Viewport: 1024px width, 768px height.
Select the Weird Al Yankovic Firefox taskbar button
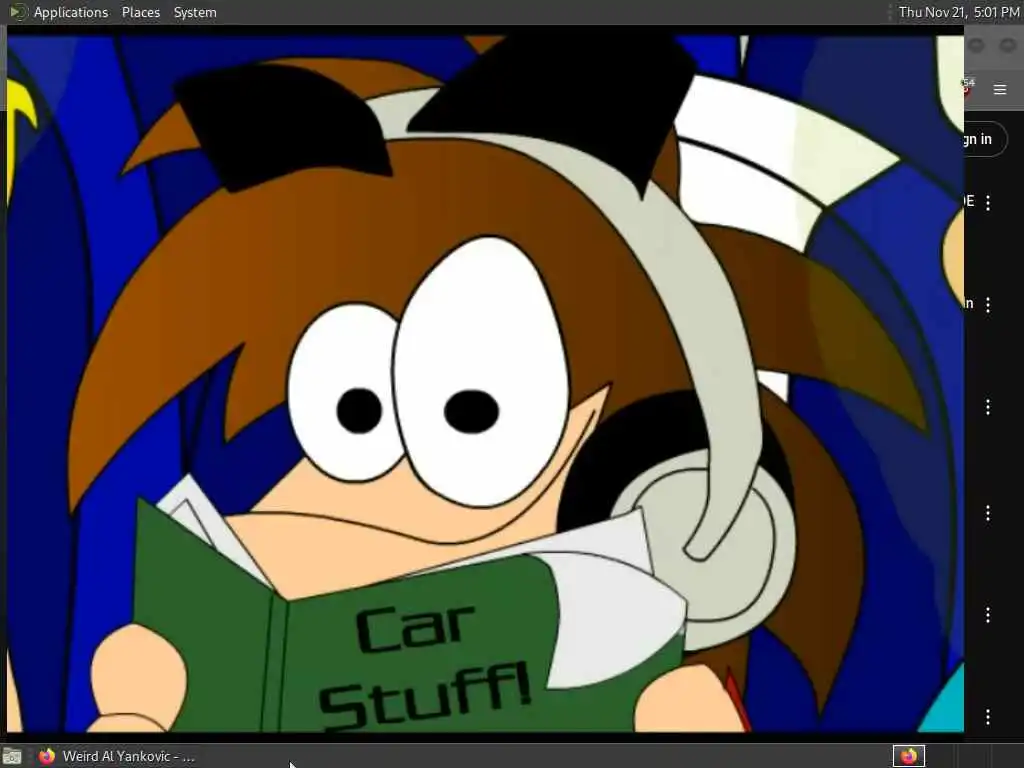117,756
